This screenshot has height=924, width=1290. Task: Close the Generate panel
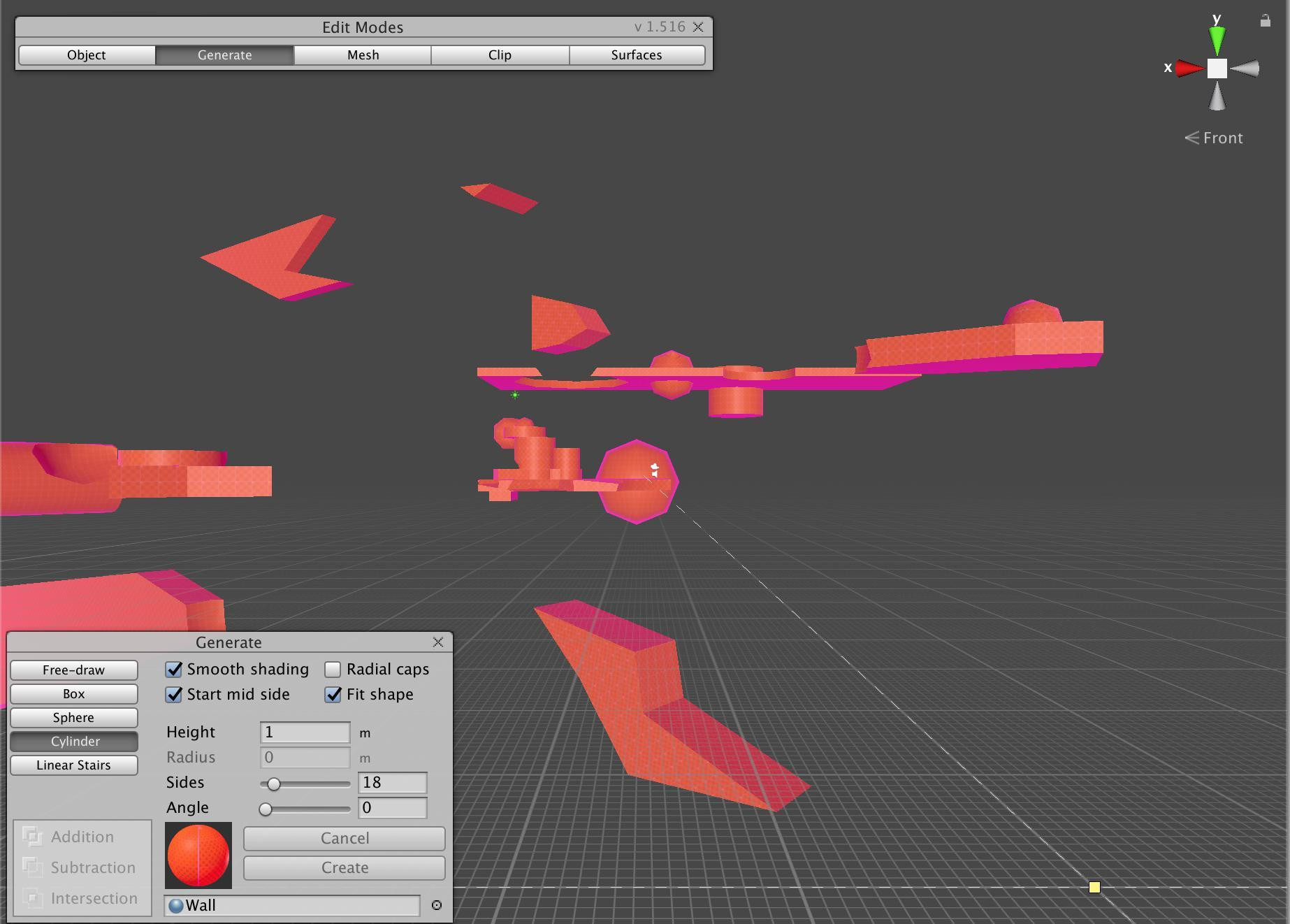coord(438,642)
